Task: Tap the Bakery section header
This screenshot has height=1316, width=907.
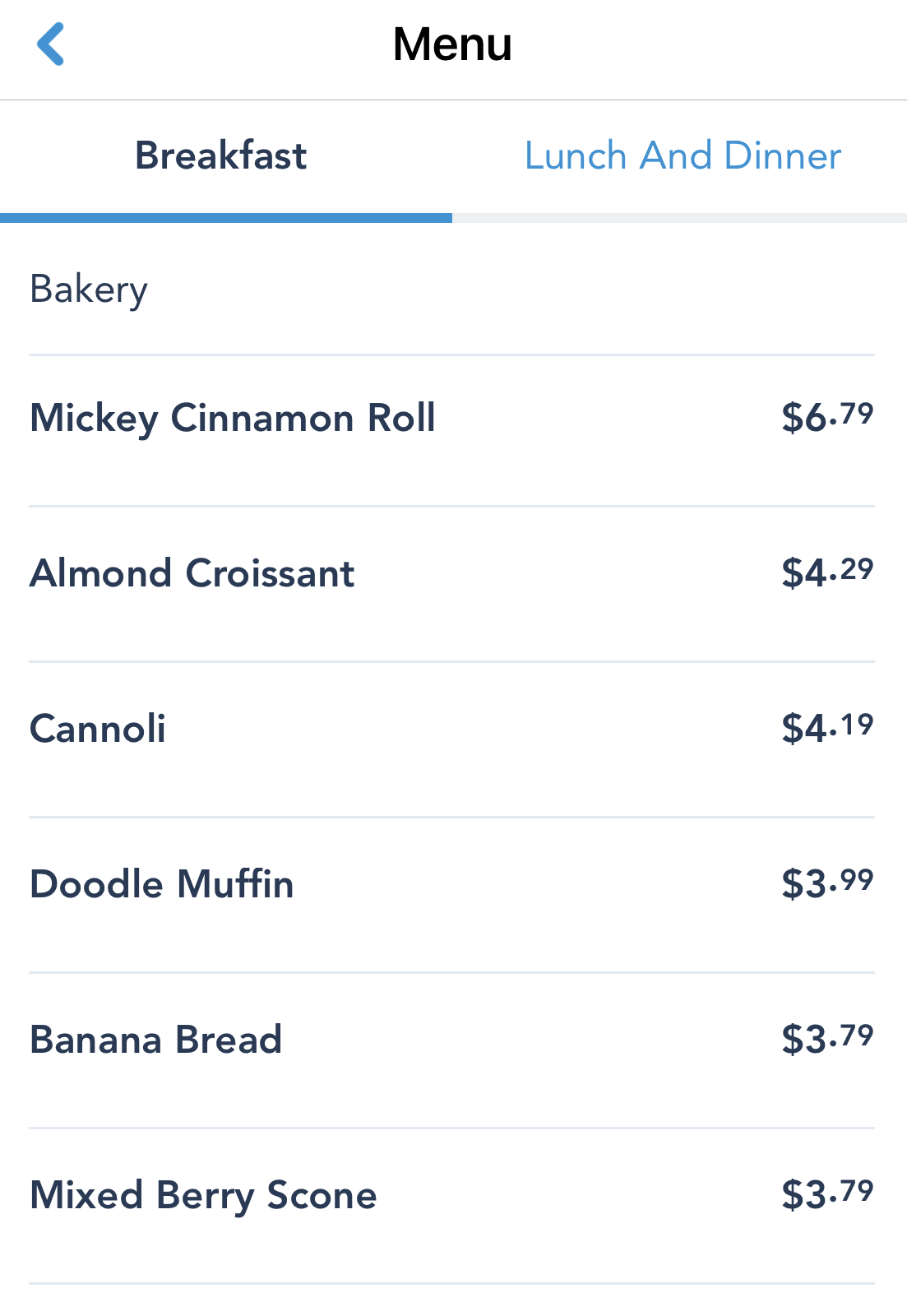Action: [x=89, y=290]
